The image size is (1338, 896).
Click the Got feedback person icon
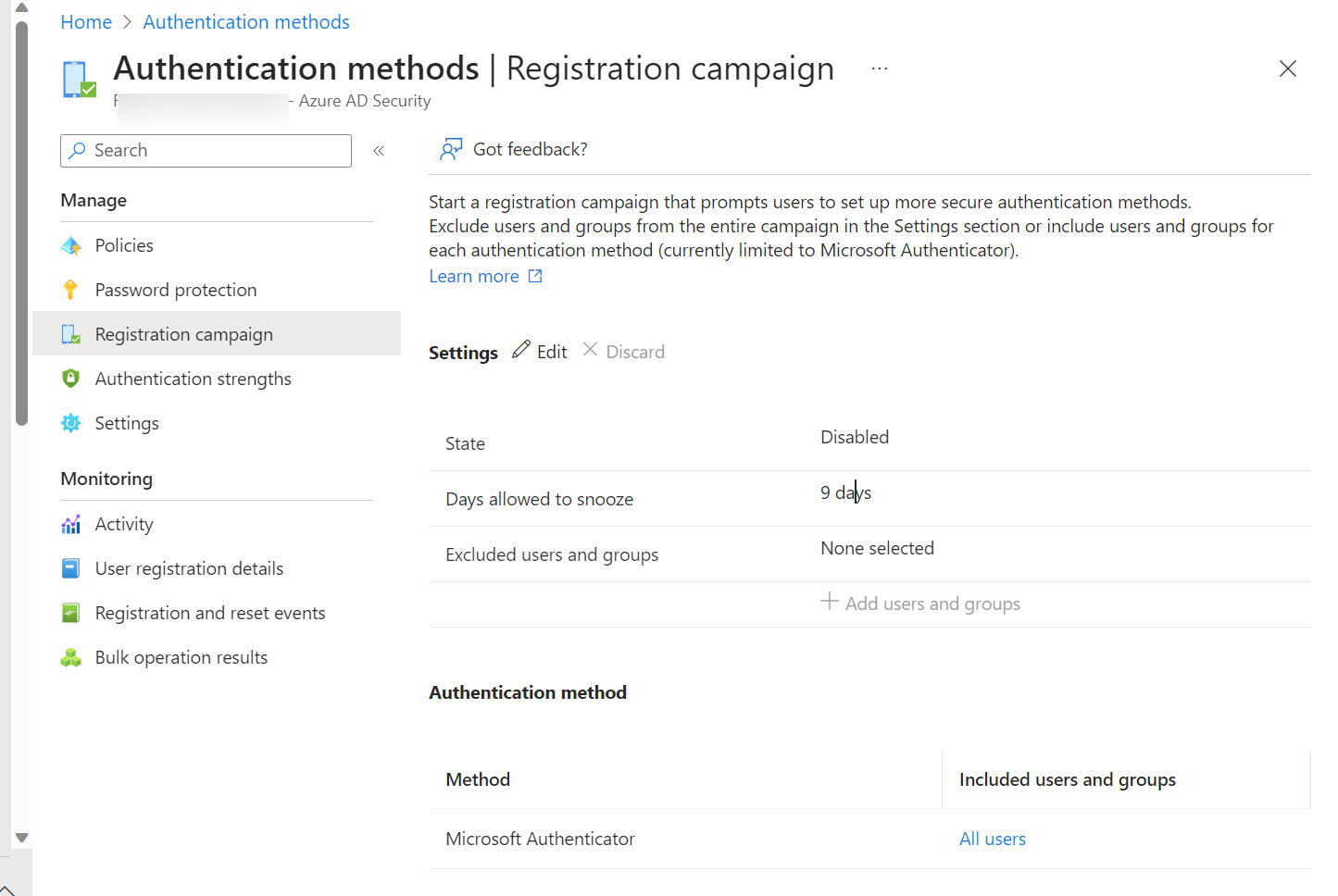[451, 150]
